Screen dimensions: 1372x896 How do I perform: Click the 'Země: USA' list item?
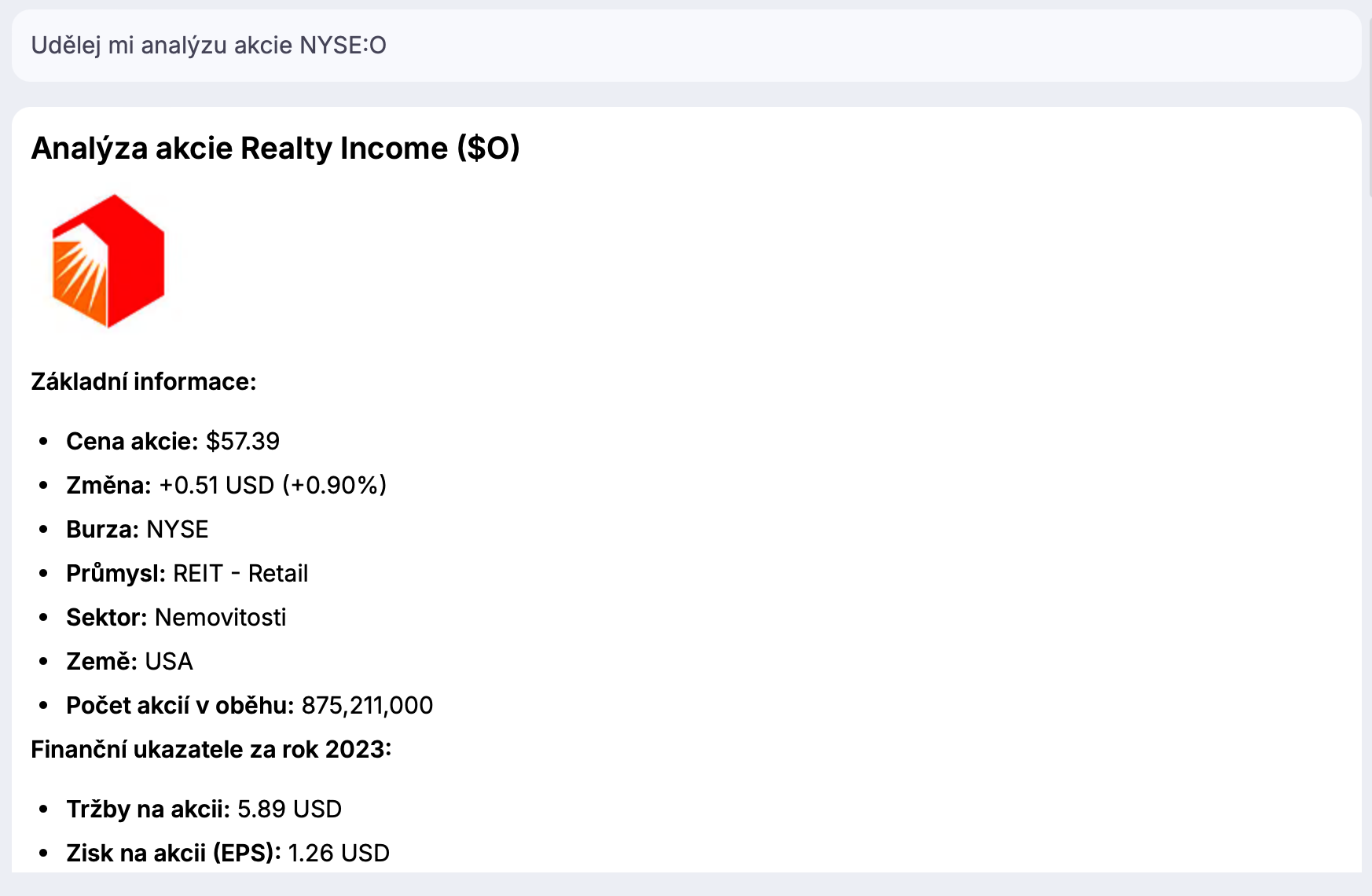(130, 662)
